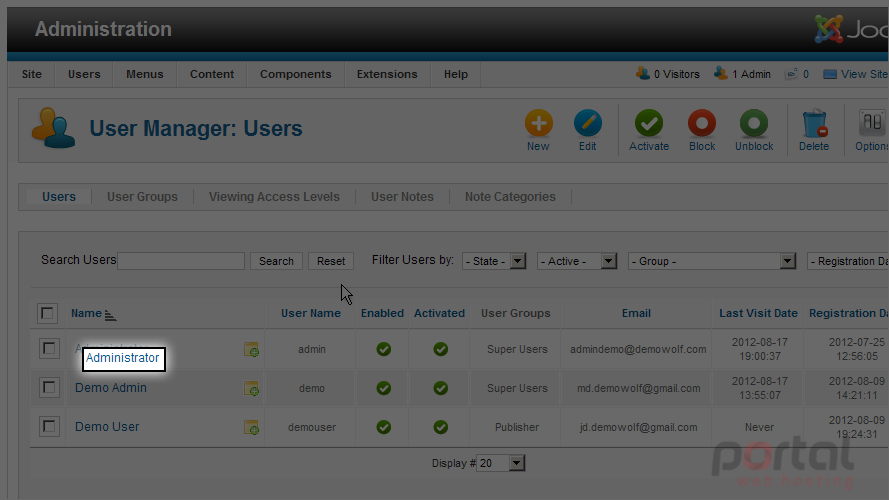
Task: Click the New user toolbar icon
Action: 539,123
